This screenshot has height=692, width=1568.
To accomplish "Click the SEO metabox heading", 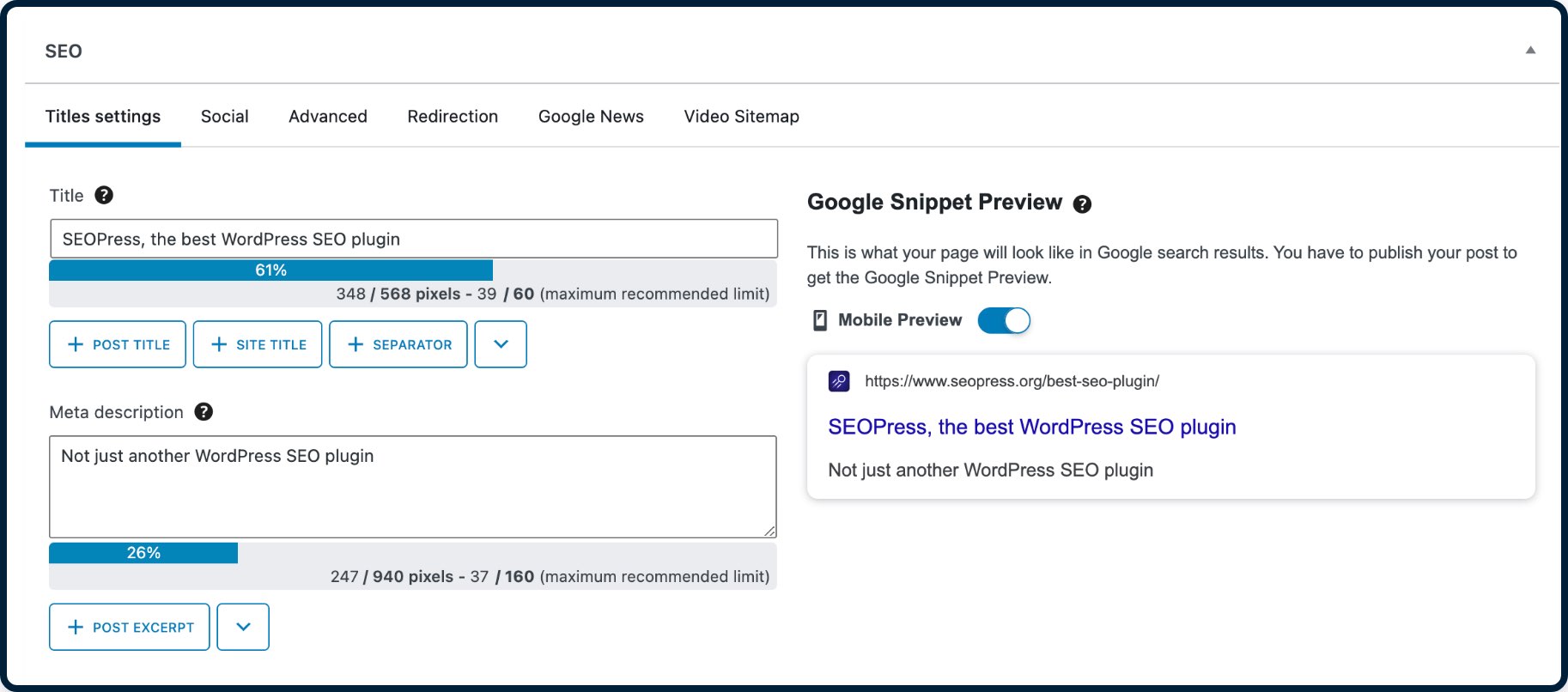I will click(x=64, y=51).
